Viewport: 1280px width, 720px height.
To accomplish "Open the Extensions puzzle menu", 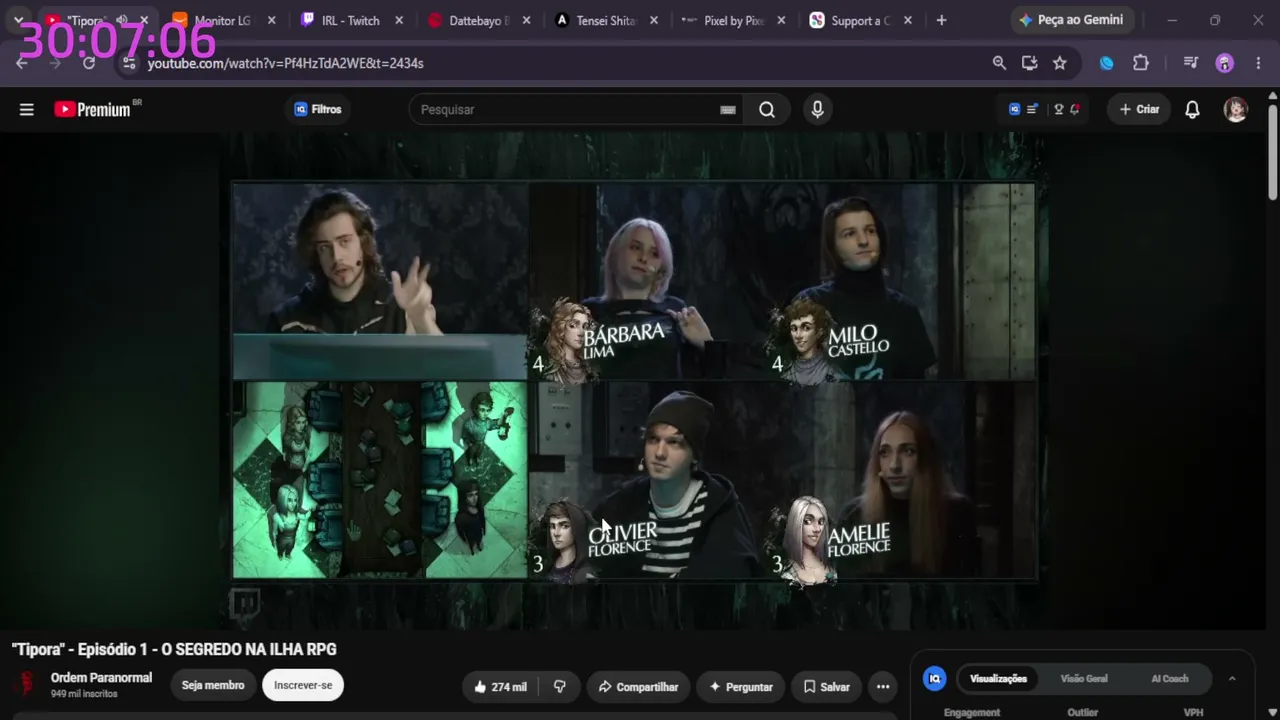I will click(1141, 63).
